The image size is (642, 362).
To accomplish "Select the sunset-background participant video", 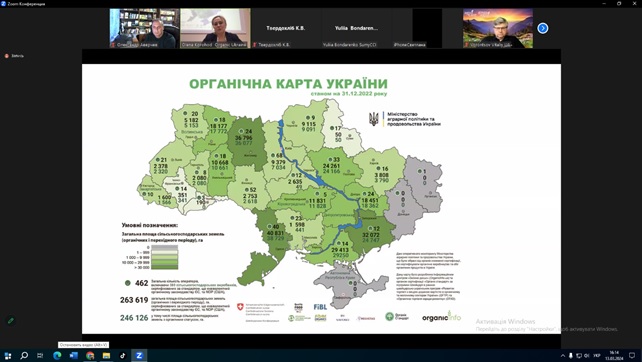I will pyautogui.click(x=498, y=28).
